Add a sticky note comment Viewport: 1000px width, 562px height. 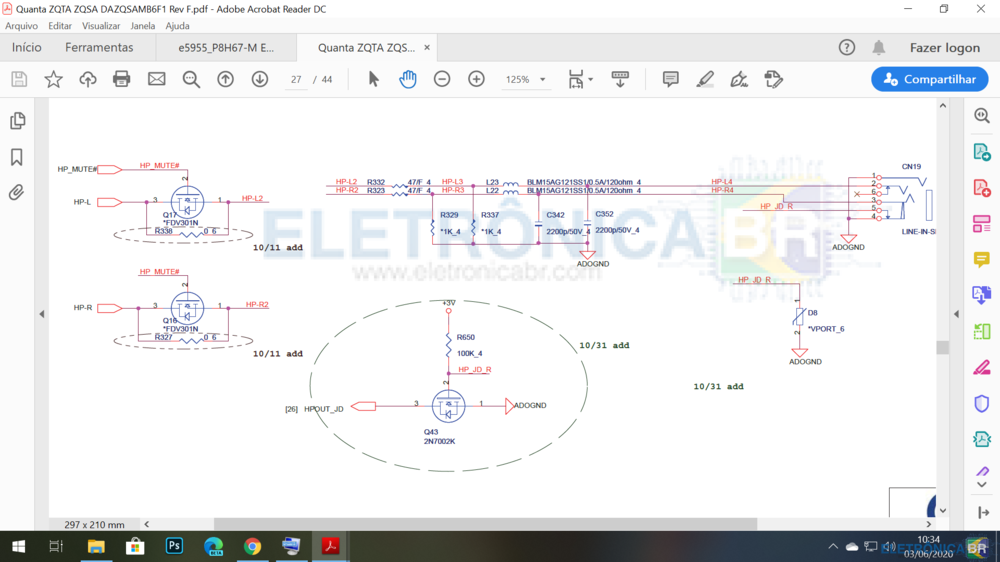tap(670, 79)
